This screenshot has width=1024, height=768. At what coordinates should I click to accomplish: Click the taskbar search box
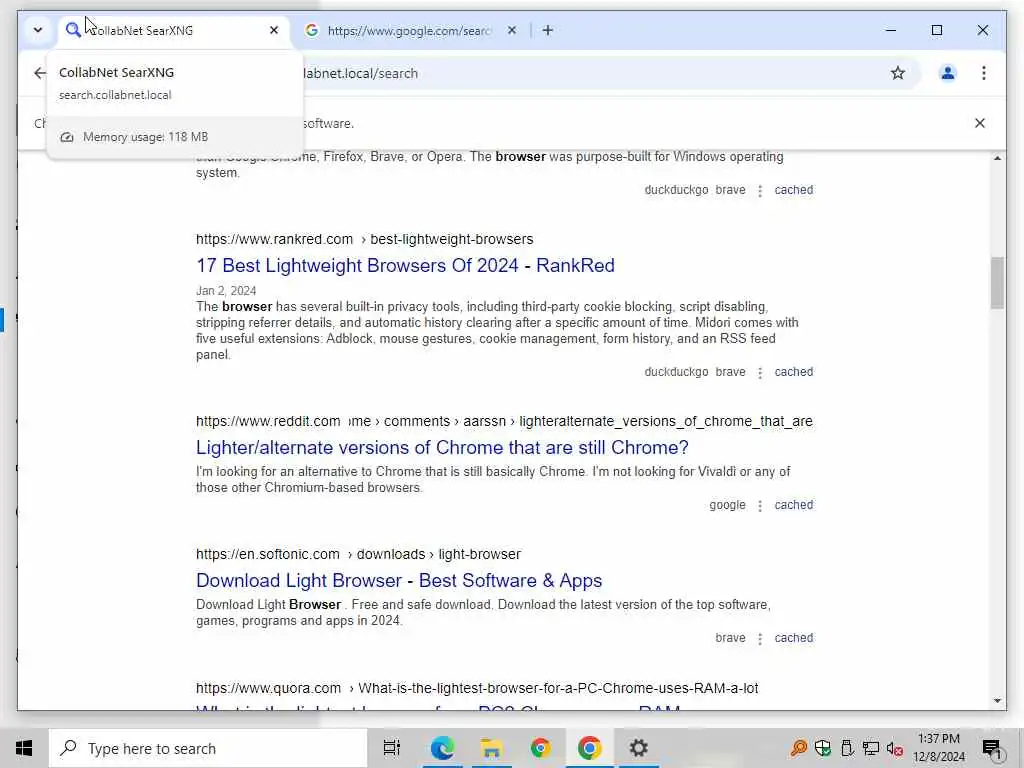(208, 748)
